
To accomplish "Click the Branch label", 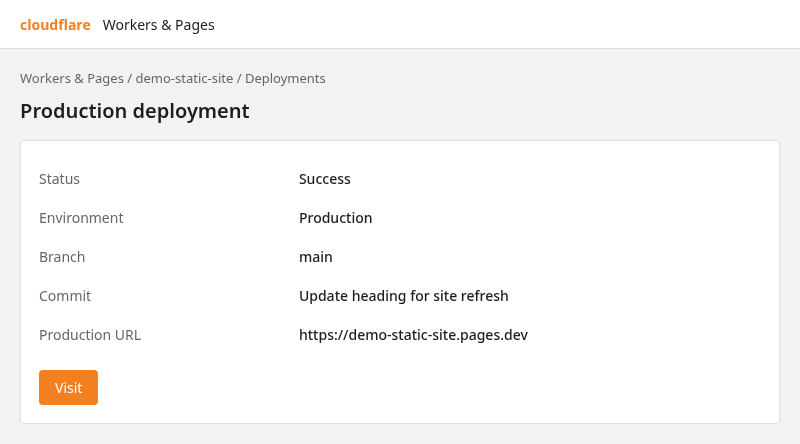I will [62, 257].
